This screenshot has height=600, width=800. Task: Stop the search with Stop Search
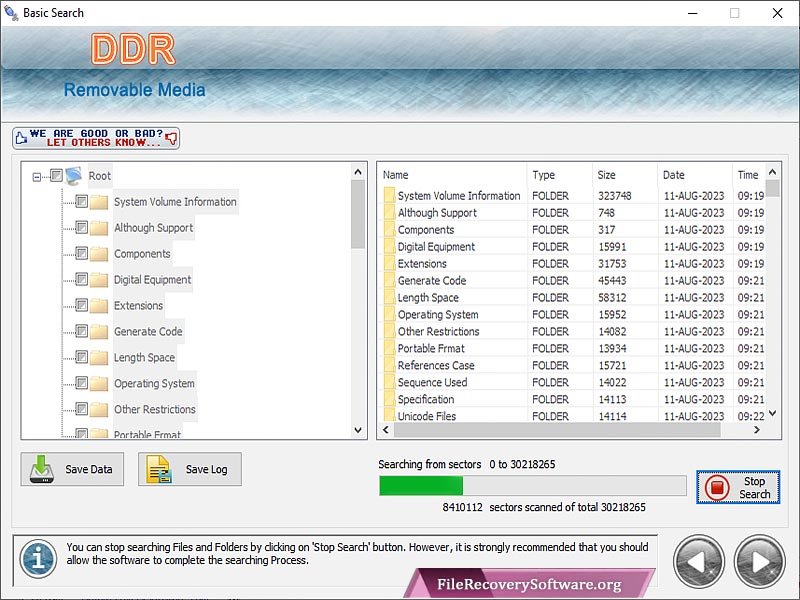738,487
